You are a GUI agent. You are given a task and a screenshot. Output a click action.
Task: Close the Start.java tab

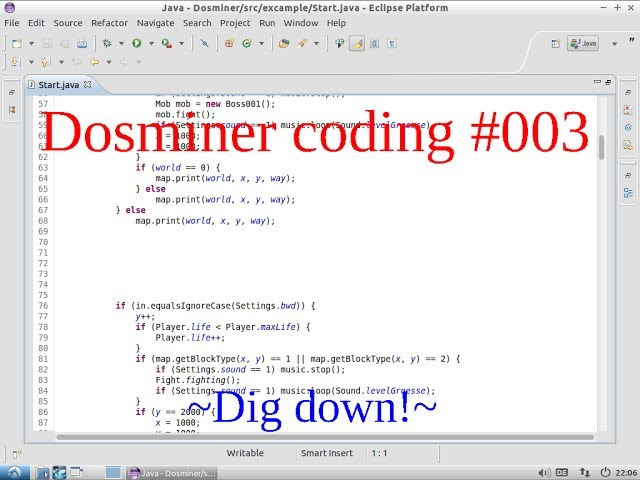pyautogui.click(x=87, y=84)
